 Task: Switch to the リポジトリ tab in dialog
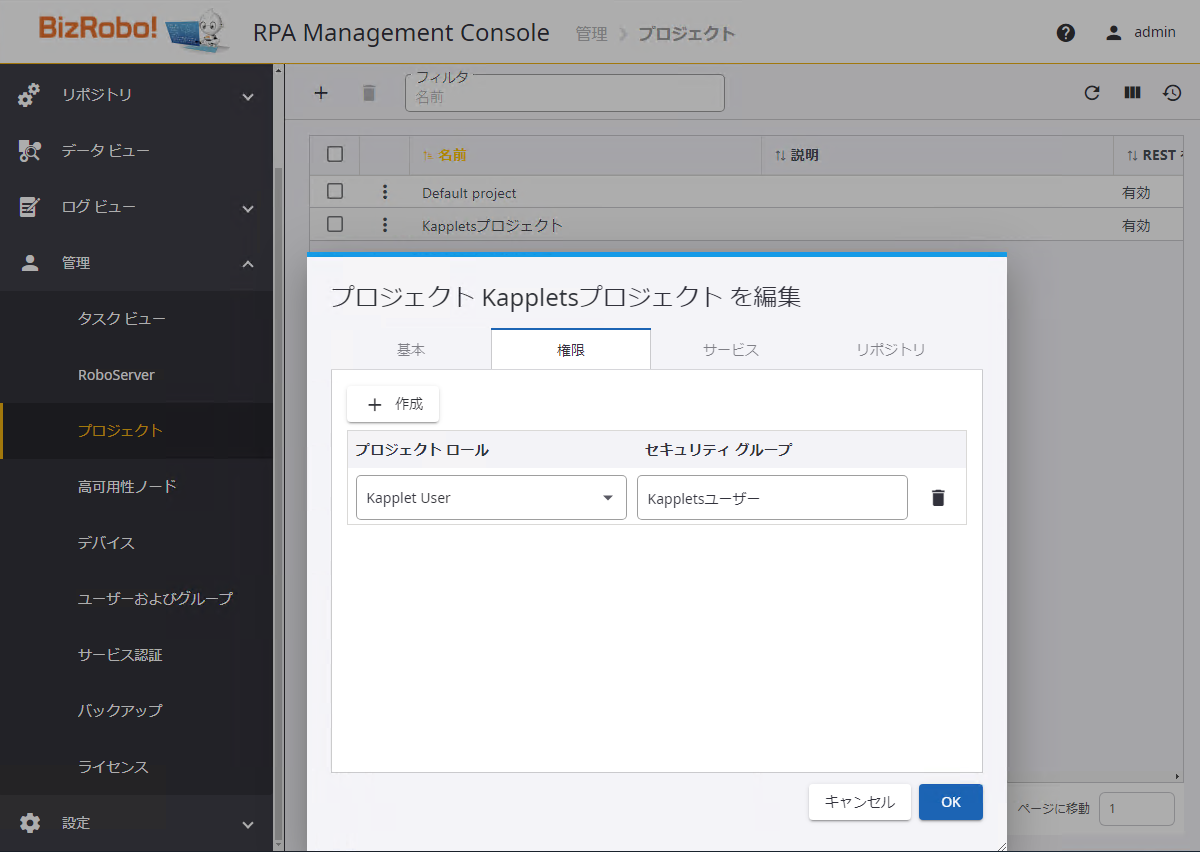[x=891, y=349]
